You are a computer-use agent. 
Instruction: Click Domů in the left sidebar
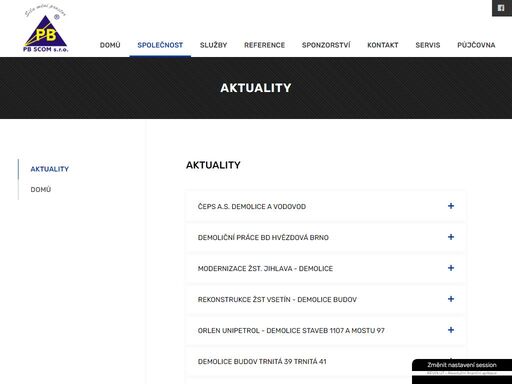coord(41,190)
